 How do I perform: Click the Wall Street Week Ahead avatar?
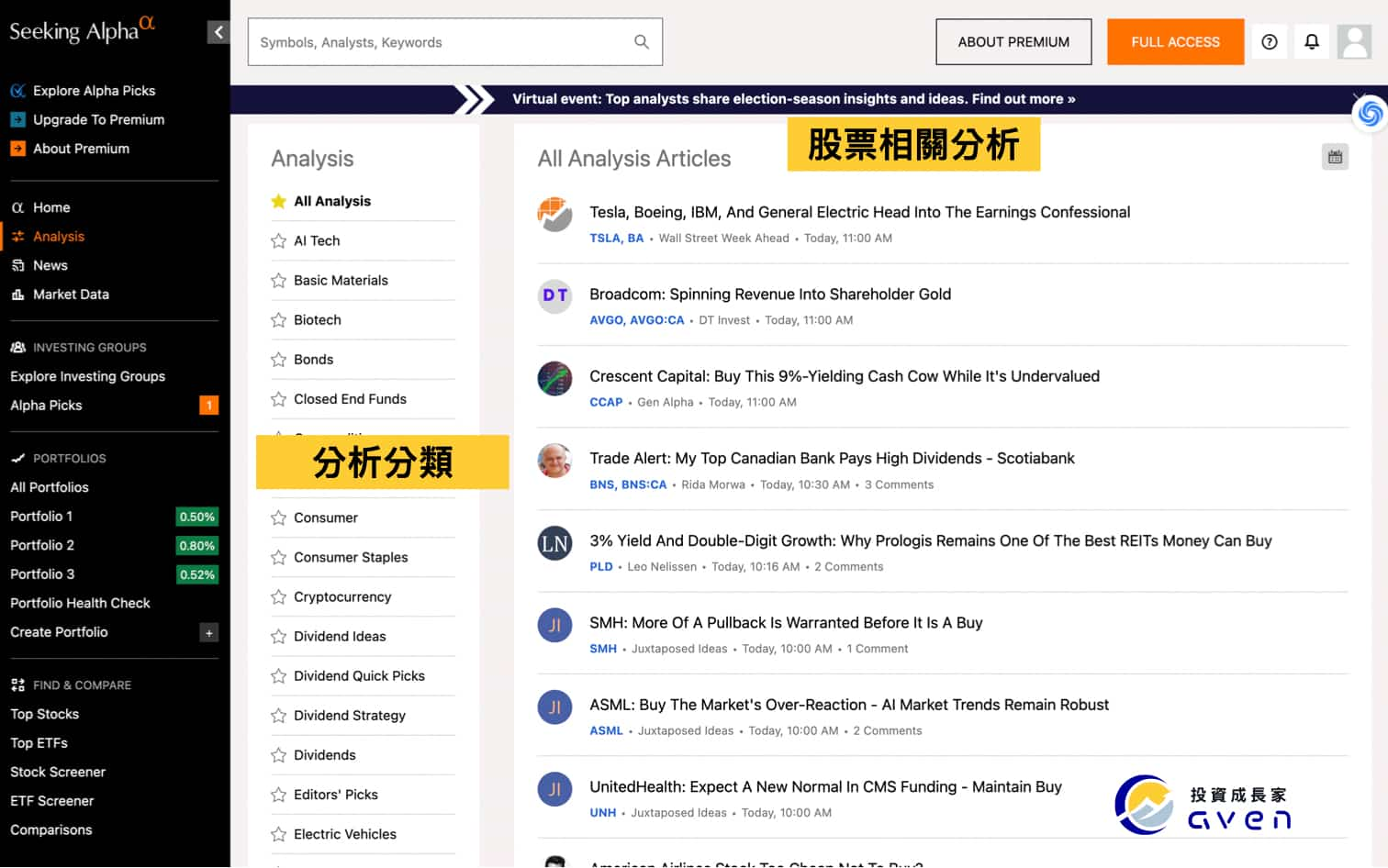554,214
